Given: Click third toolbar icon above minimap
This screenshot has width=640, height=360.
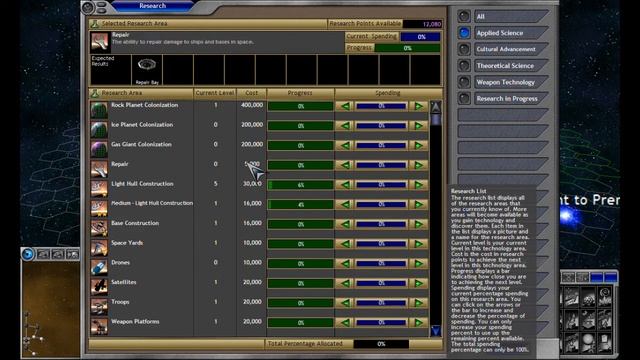Looking at the screenshot, I should coord(58,254).
